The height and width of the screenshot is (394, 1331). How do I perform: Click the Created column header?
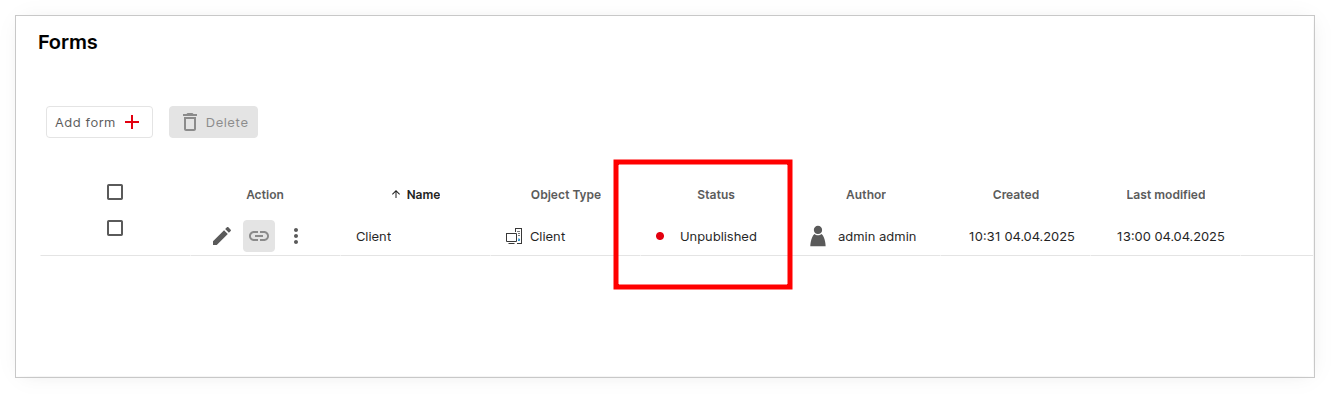click(x=1016, y=195)
